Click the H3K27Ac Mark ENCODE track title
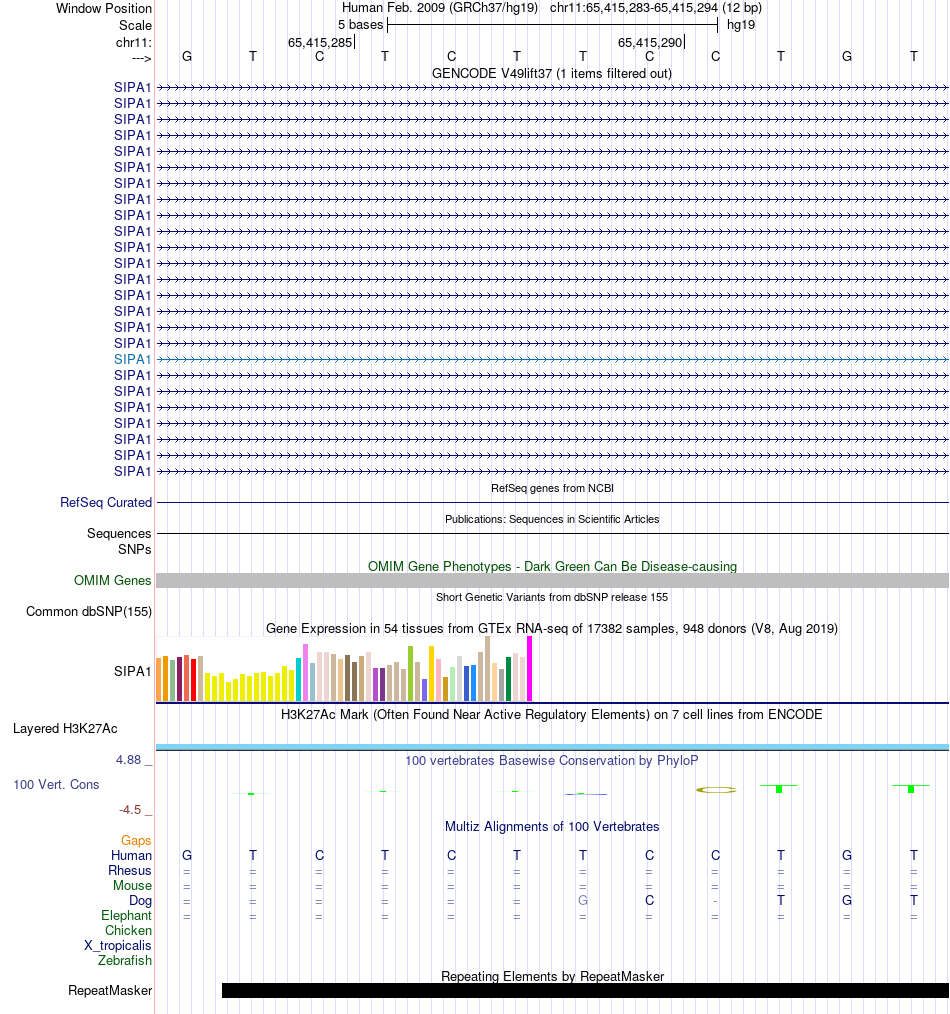The image size is (950, 1014). point(552,715)
